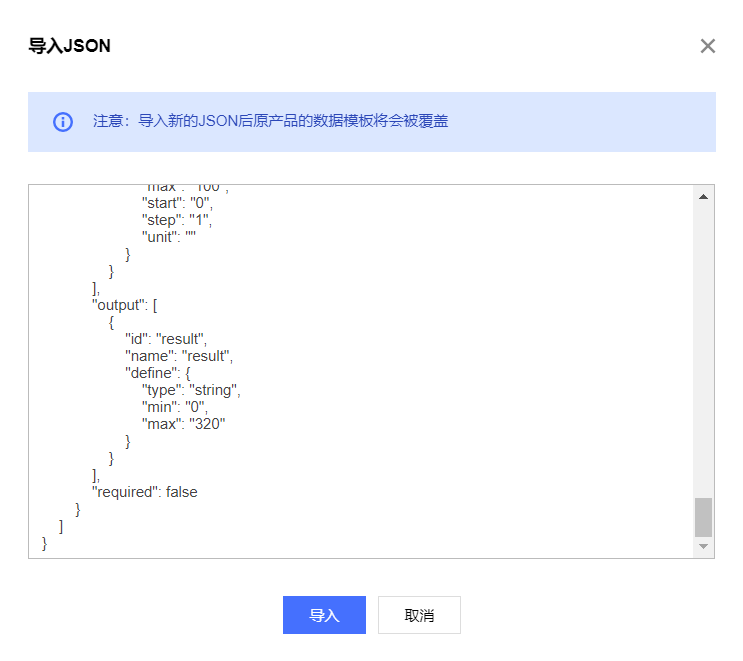This screenshot has height=661, width=743.
Task: Click the scrollbar track above the thumb
Action: 703,351
